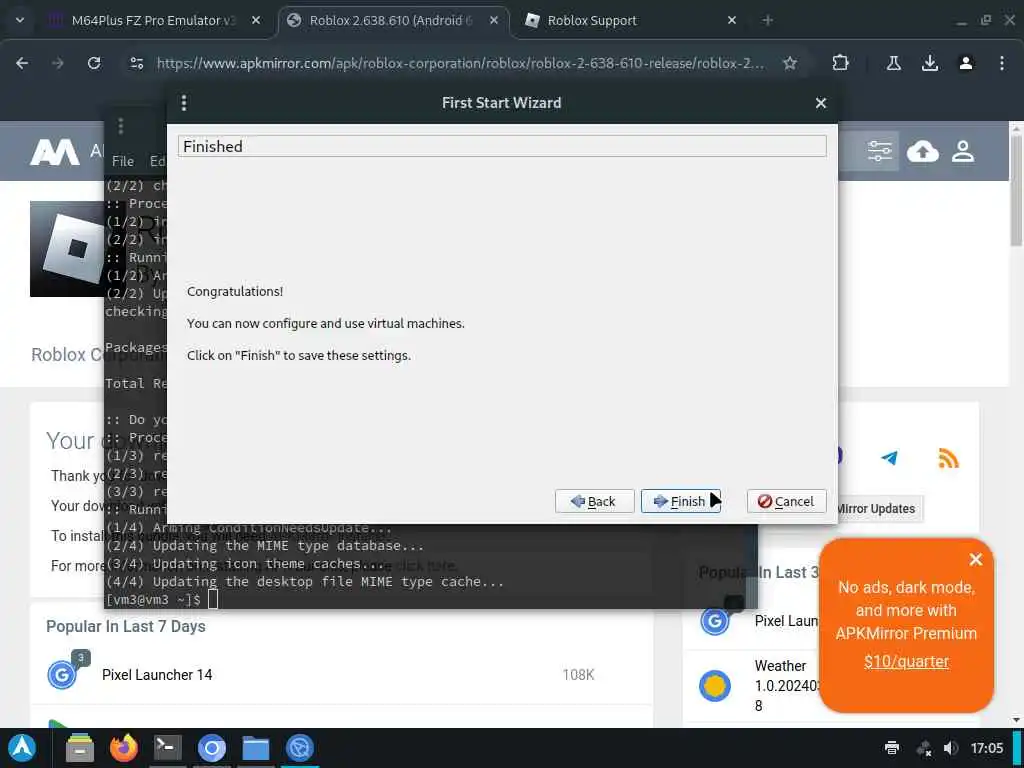This screenshot has width=1024, height=768.
Task: Click the APKMirror logo
Action: 55,152
